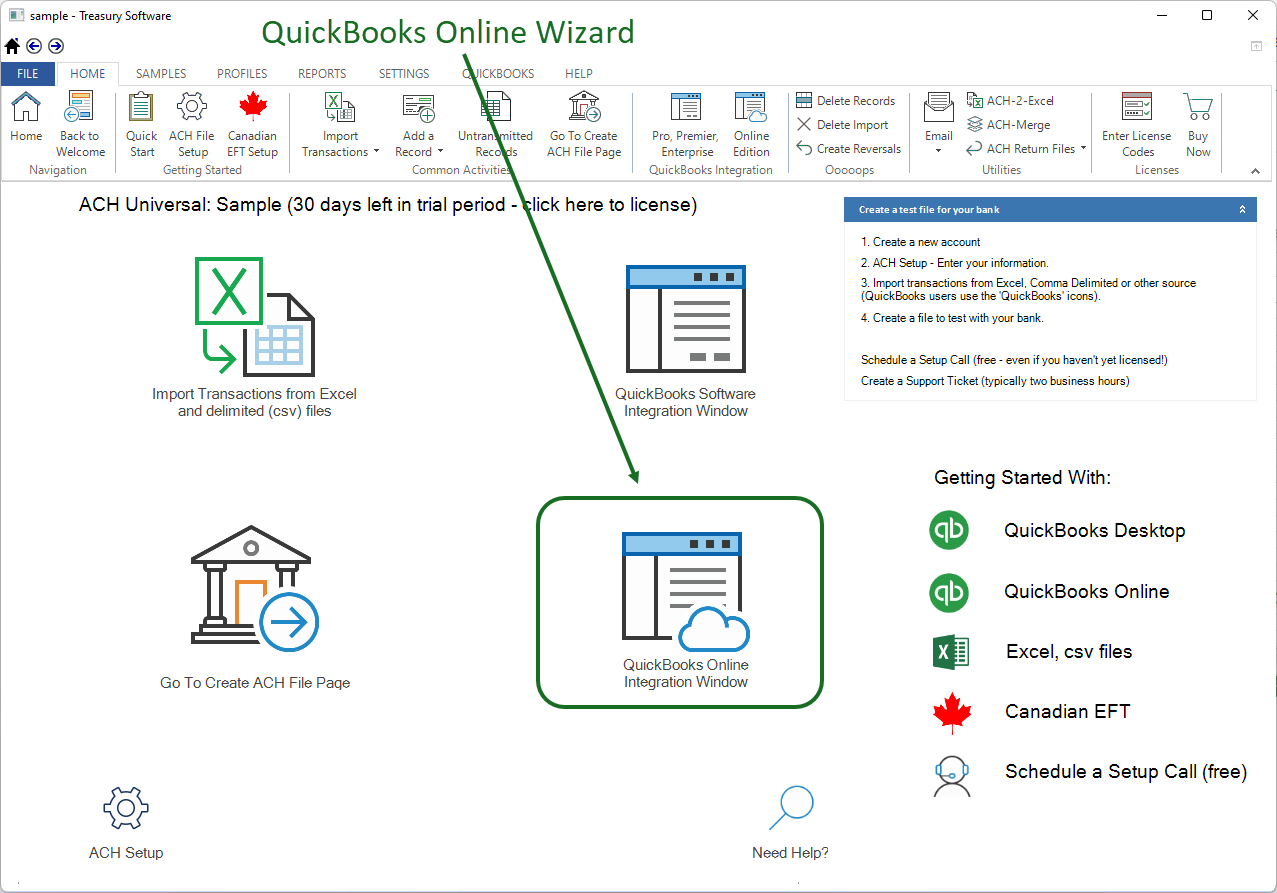Open QuickBooks Online Integration Window icon
This screenshot has width=1277, height=893.
686,592
